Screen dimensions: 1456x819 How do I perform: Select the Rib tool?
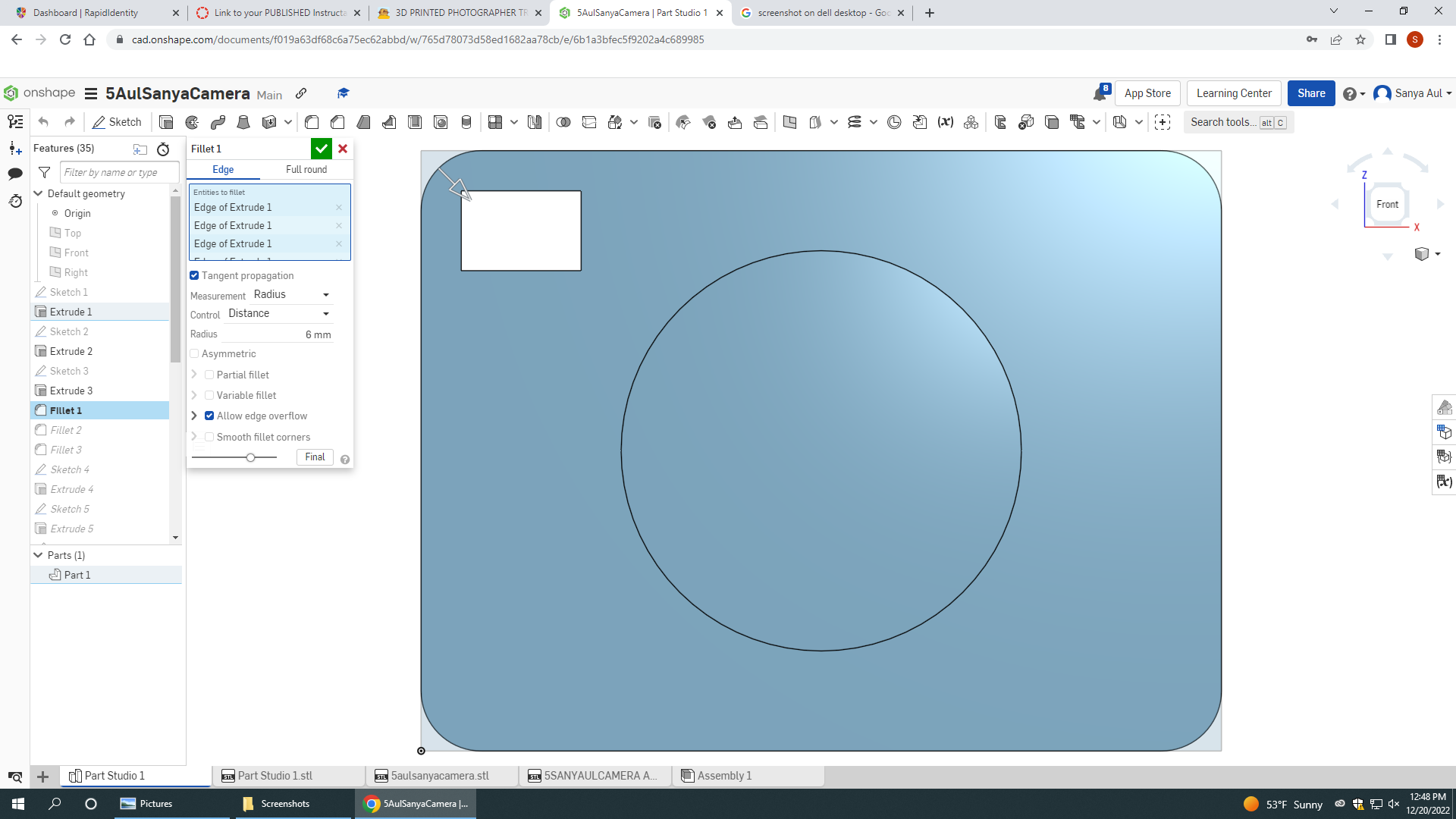[389, 122]
